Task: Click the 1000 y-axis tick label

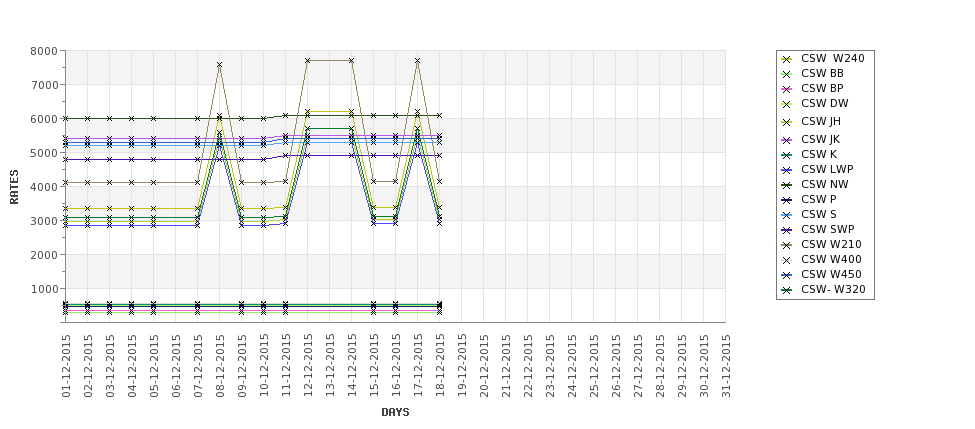Action: click(44, 288)
